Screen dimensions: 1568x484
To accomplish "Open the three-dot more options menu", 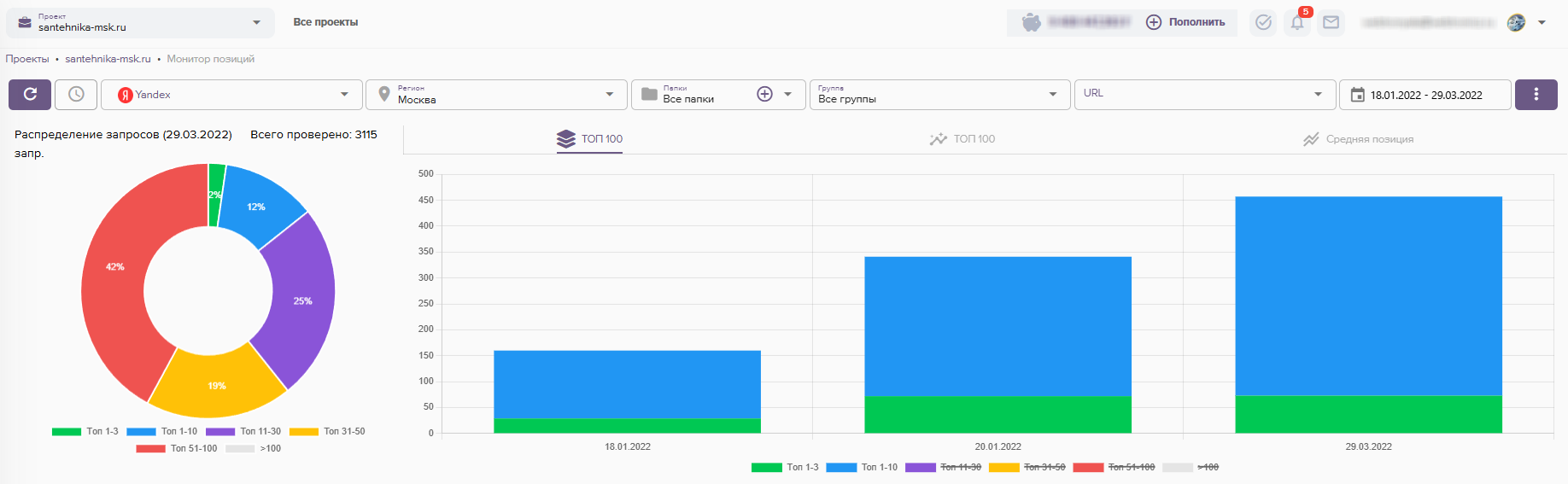I will [1536, 95].
